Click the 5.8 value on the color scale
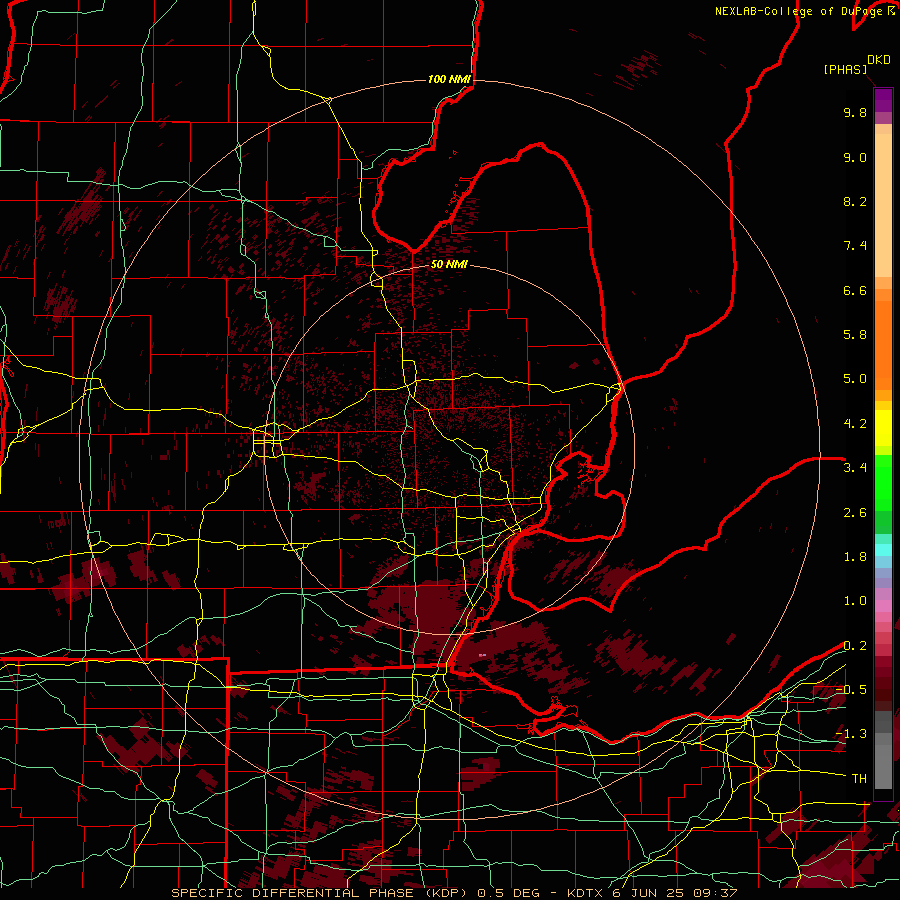 click(855, 335)
